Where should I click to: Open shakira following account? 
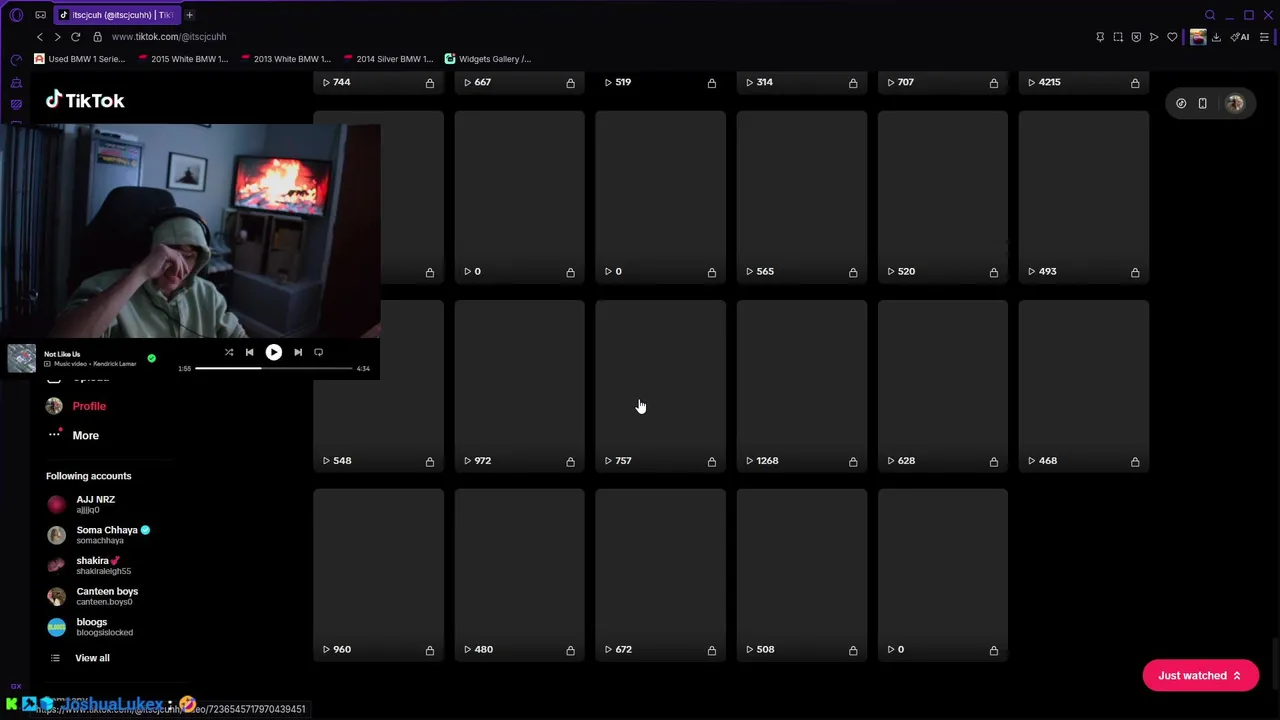pos(89,565)
